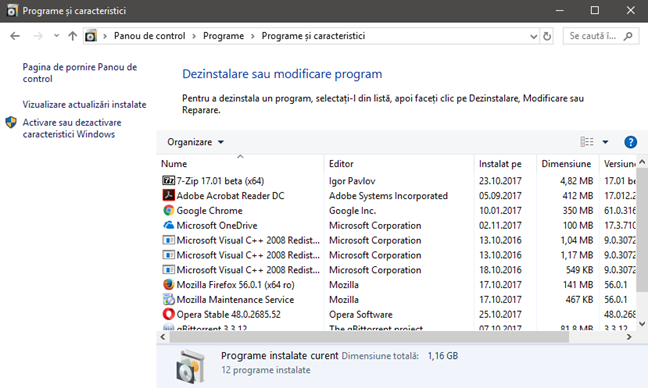Expand the address bar history dropdown
This screenshot has width=648, height=388.
[534, 36]
